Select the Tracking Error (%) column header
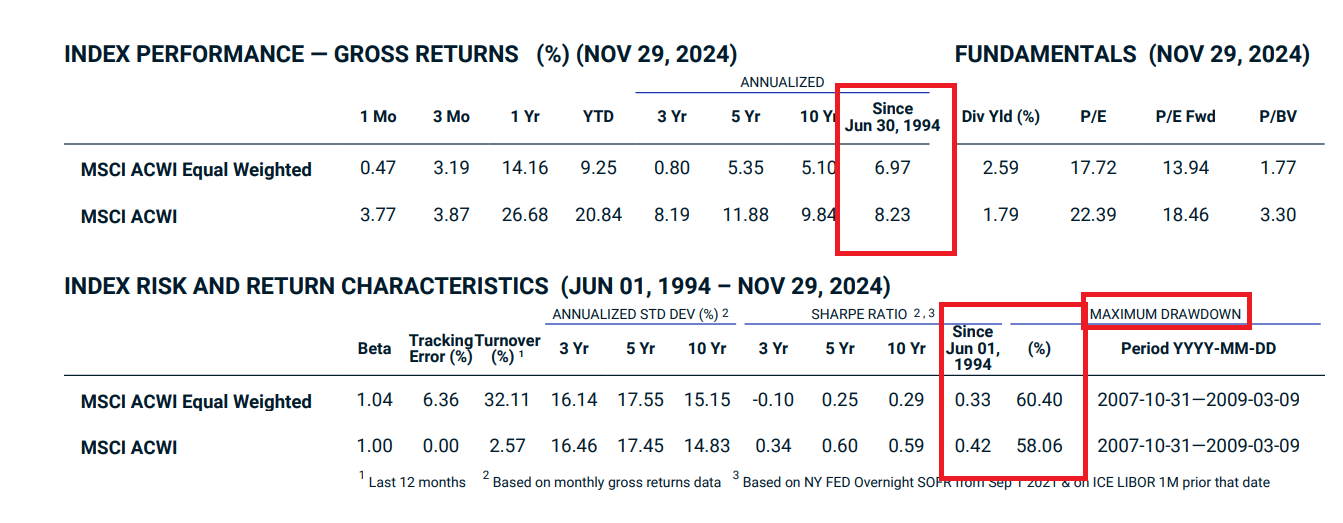Image resolution: width=1343 pixels, height=523 pixels. tap(440, 348)
